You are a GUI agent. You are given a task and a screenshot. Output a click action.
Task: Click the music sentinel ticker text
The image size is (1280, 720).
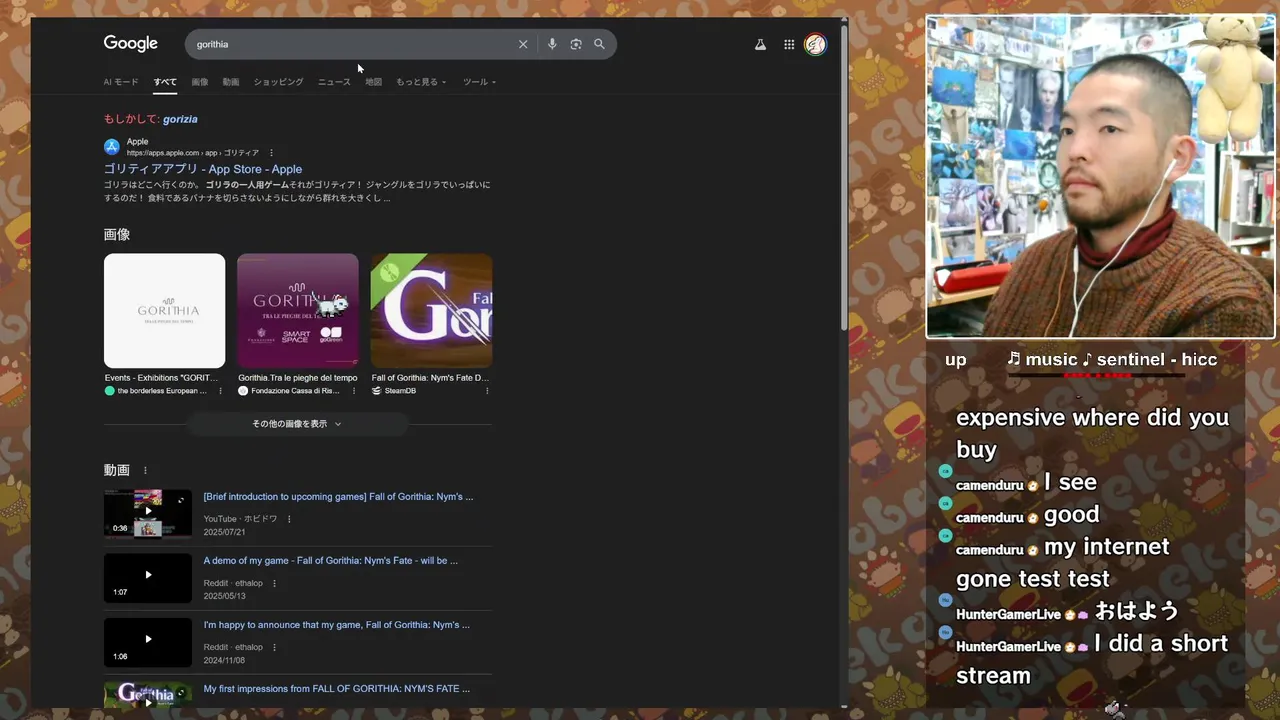[1112, 359]
